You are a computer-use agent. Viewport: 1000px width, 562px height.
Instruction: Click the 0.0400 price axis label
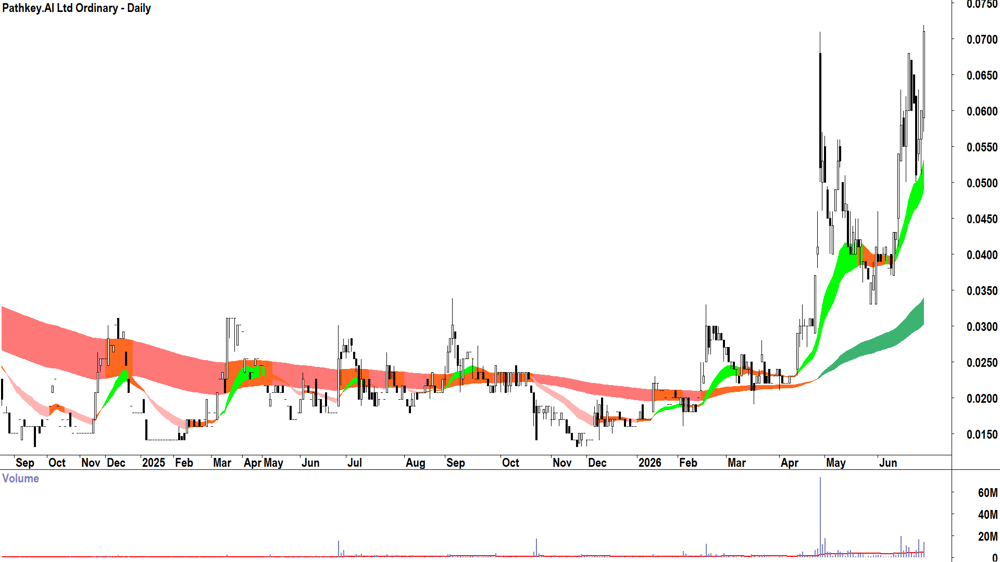tap(982, 255)
